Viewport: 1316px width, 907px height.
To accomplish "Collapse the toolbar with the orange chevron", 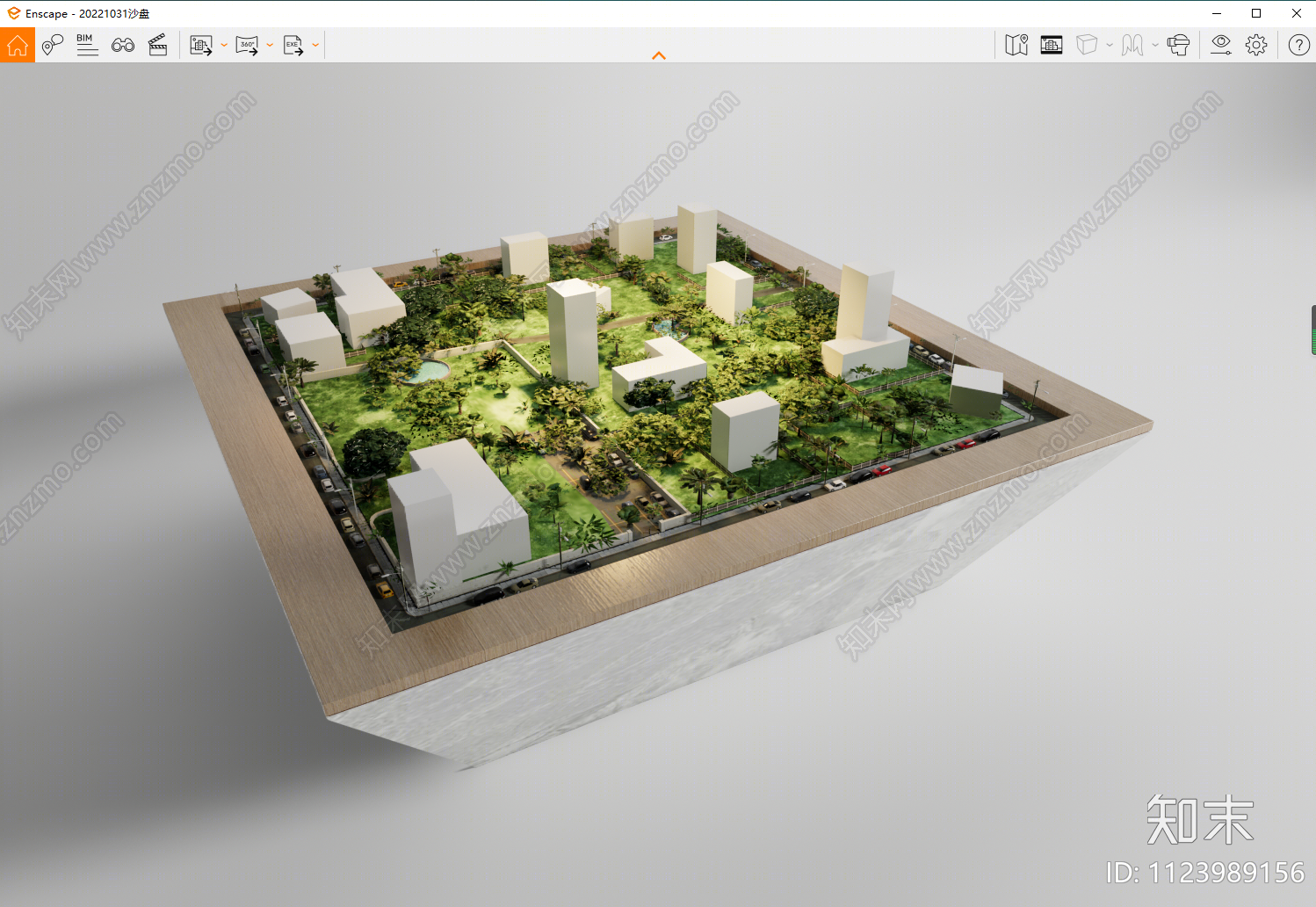I will click(x=659, y=55).
